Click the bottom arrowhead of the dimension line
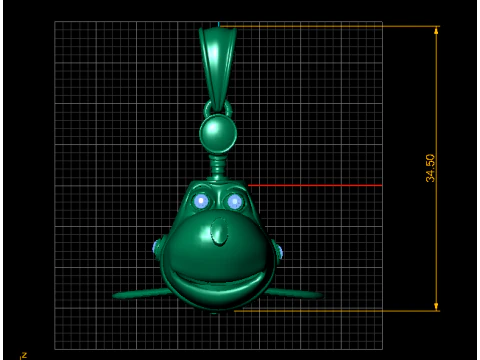Screen dimensions: 480x360 coord(436,307)
